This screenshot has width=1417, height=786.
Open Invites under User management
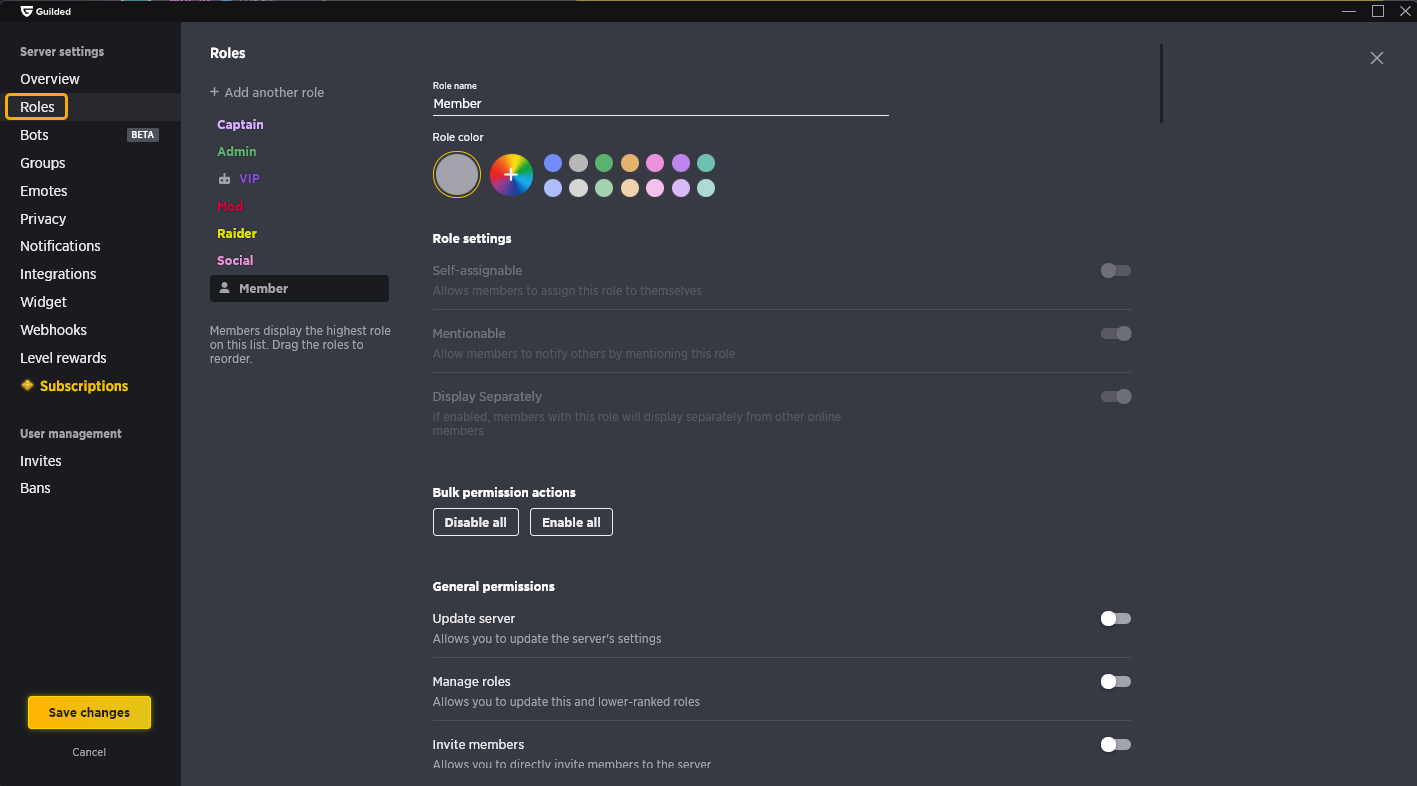point(41,461)
